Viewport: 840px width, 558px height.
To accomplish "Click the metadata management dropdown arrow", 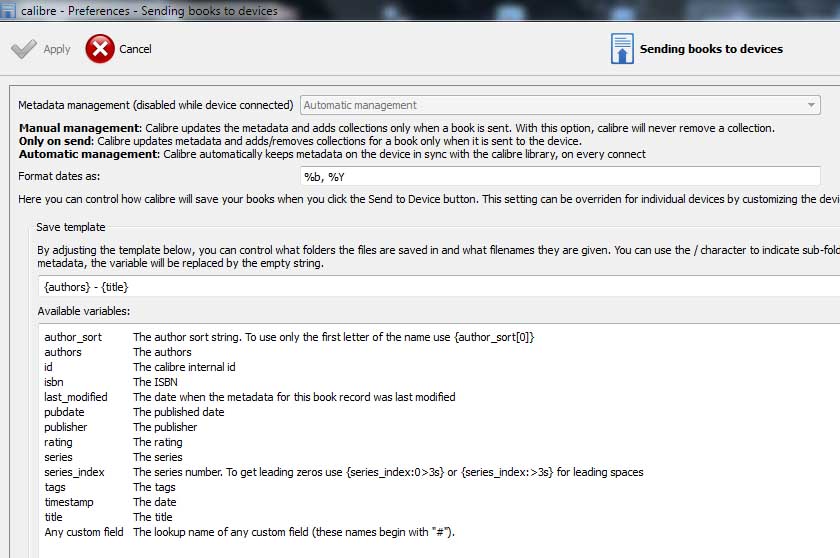I will coord(811,105).
